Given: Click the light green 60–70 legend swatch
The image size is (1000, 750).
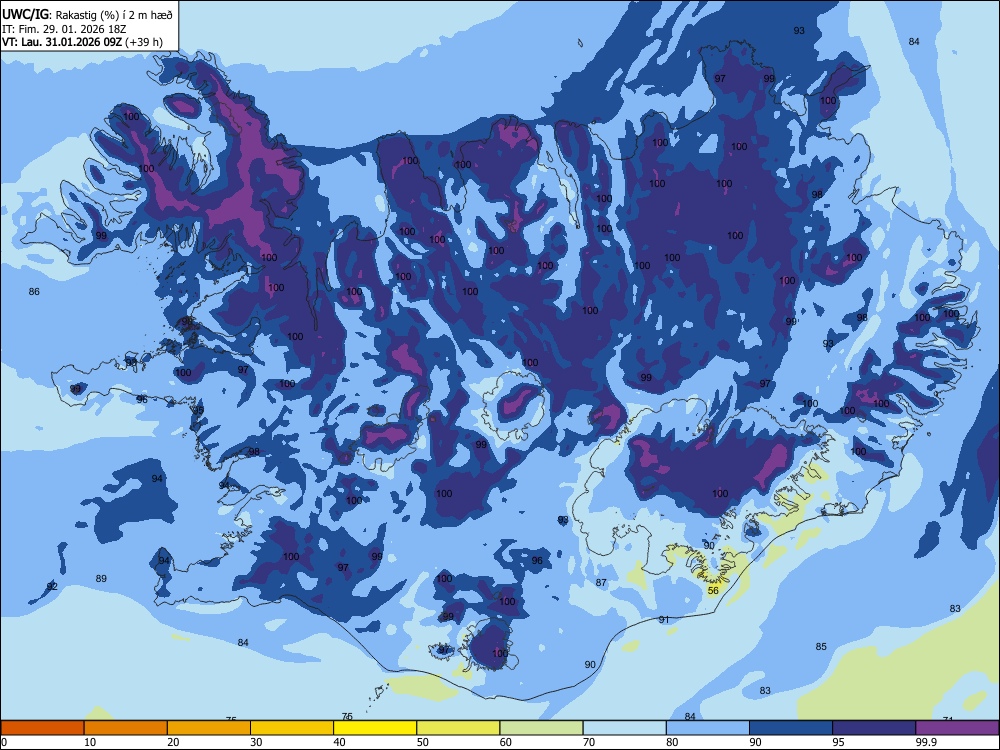Looking at the screenshot, I should tap(541, 728).
